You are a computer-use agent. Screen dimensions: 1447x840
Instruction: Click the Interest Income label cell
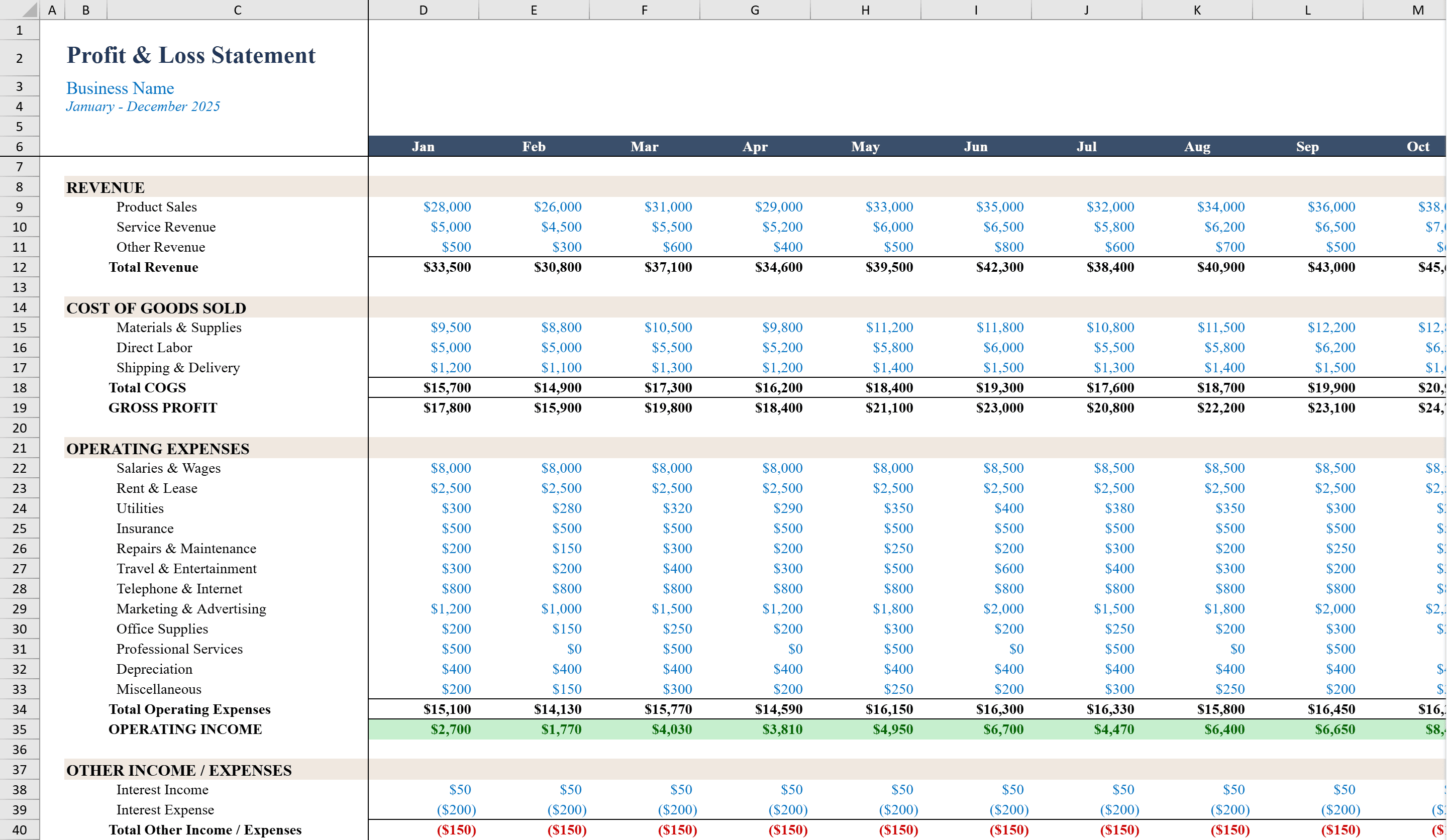point(162,789)
